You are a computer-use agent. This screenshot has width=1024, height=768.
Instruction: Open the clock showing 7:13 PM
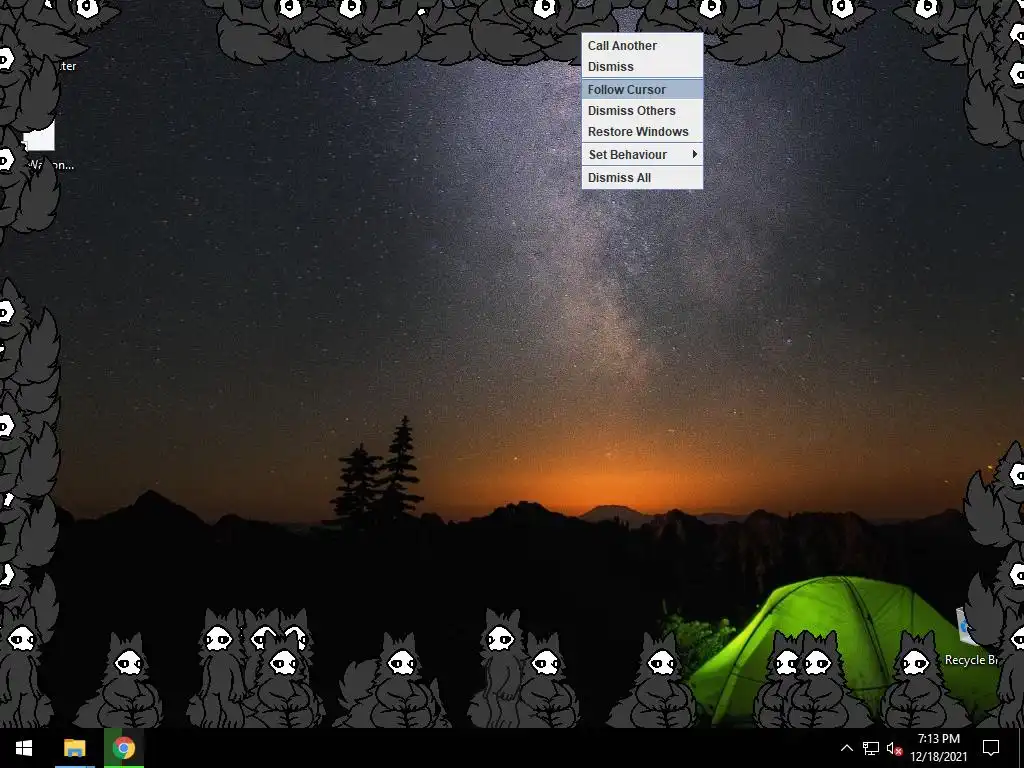(x=938, y=748)
